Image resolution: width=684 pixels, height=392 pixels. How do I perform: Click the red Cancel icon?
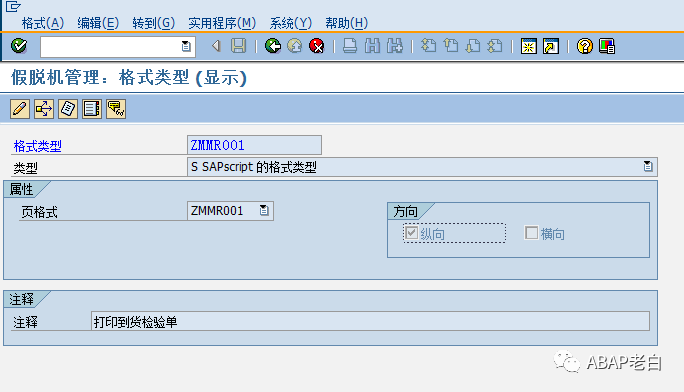317,46
